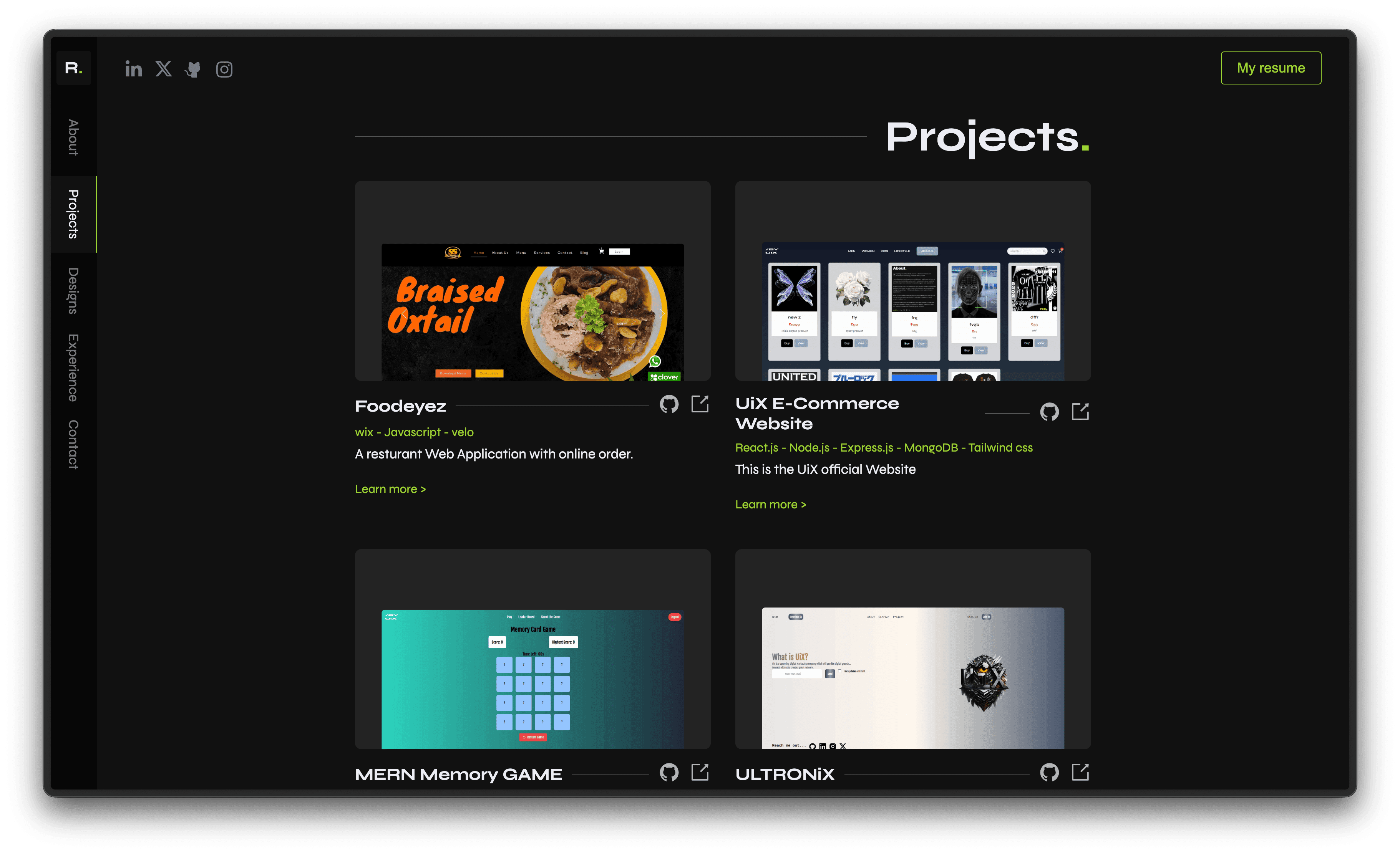The height and width of the screenshot is (854, 1400).
Task: Click the MERN Memory GAME title
Action: coord(458,775)
